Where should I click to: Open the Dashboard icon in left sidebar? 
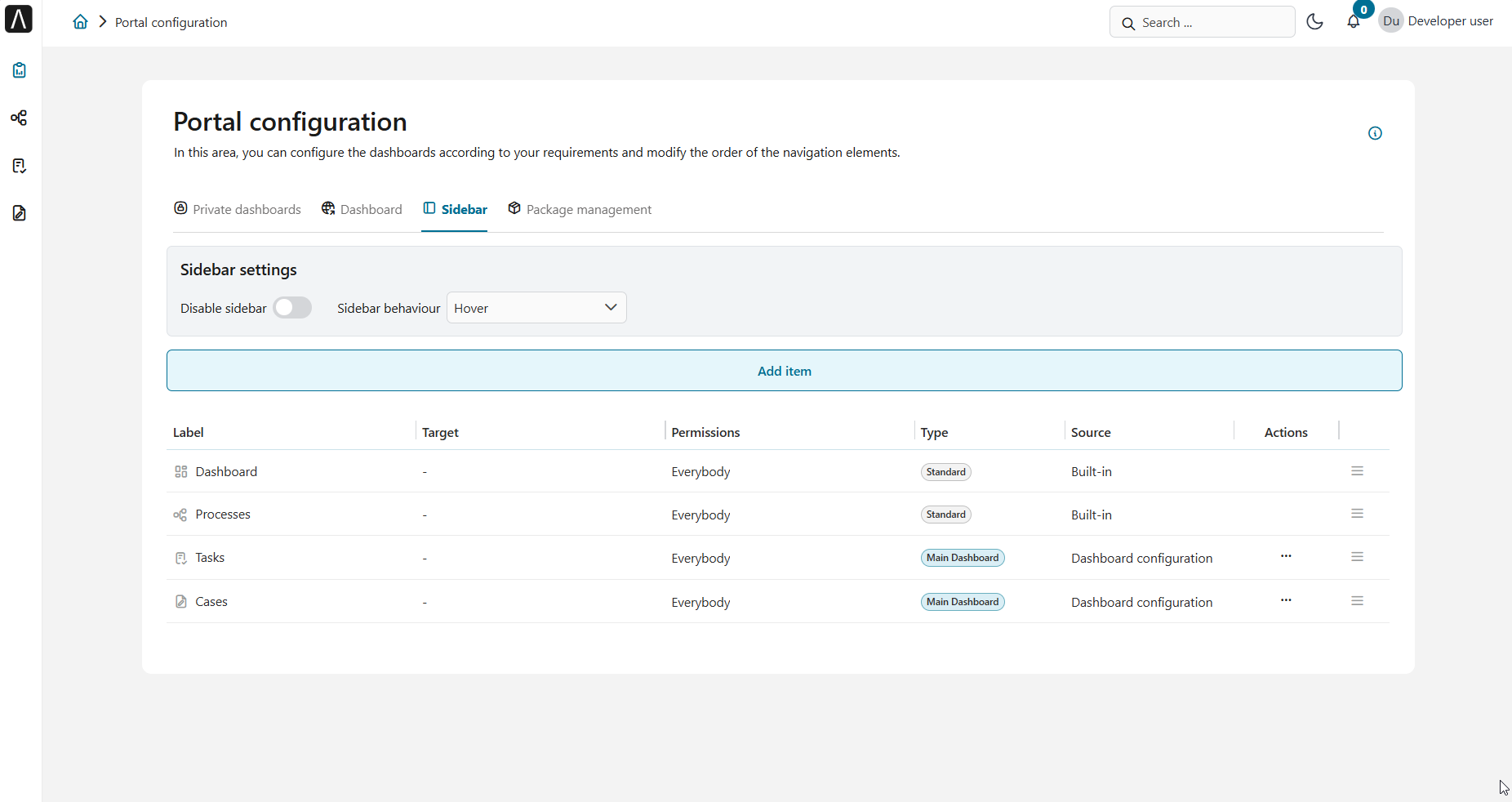[20, 70]
